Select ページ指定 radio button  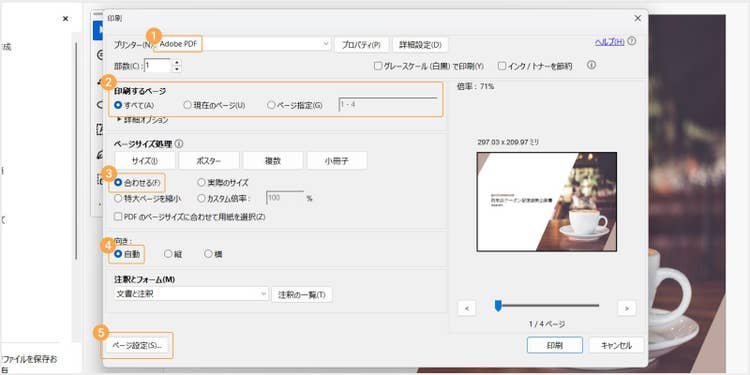pyautogui.click(x=271, y=105)
